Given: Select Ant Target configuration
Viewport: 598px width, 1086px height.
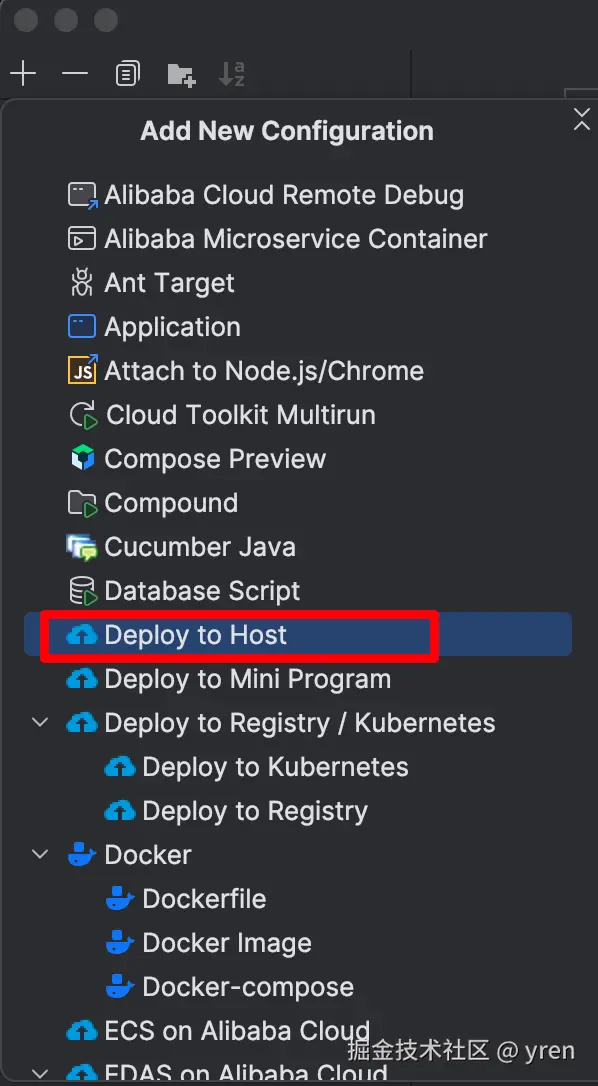Looking at the screenshot, I should [x=170, y=283].
